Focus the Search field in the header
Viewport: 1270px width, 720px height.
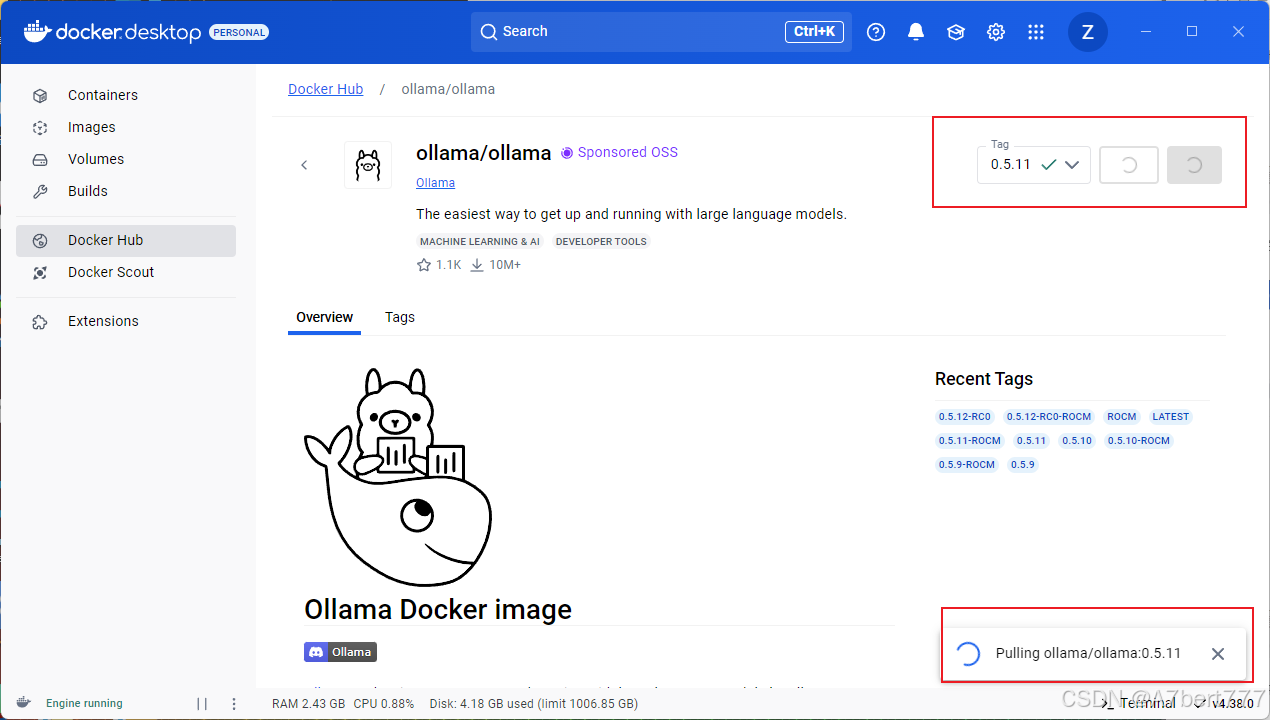pyautogui.click(x=662, y=32)
